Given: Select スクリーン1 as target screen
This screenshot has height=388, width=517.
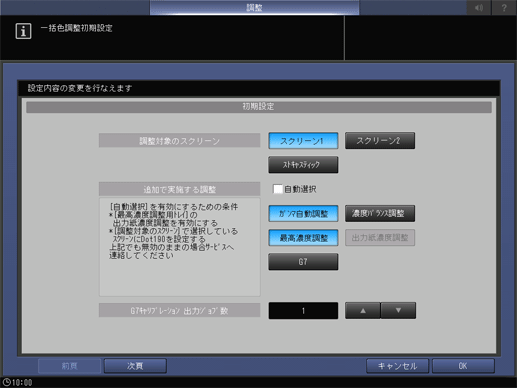Looking at the screenshot, I should tap(303, 141).
